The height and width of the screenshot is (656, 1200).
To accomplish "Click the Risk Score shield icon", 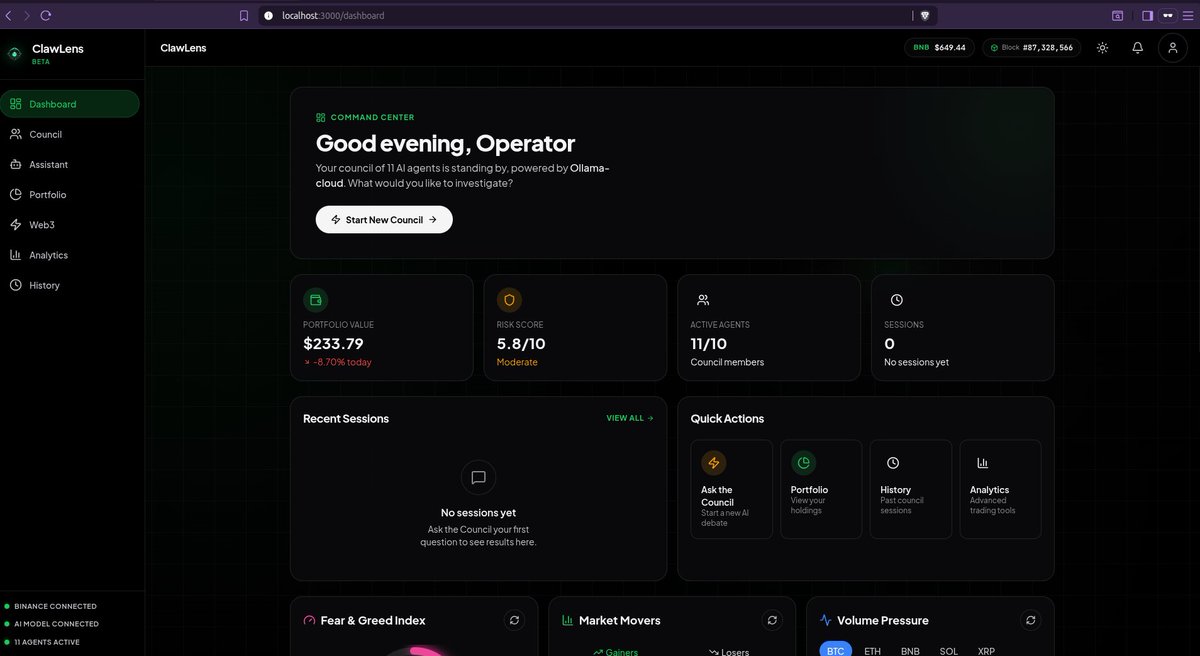I will point(509,300).
